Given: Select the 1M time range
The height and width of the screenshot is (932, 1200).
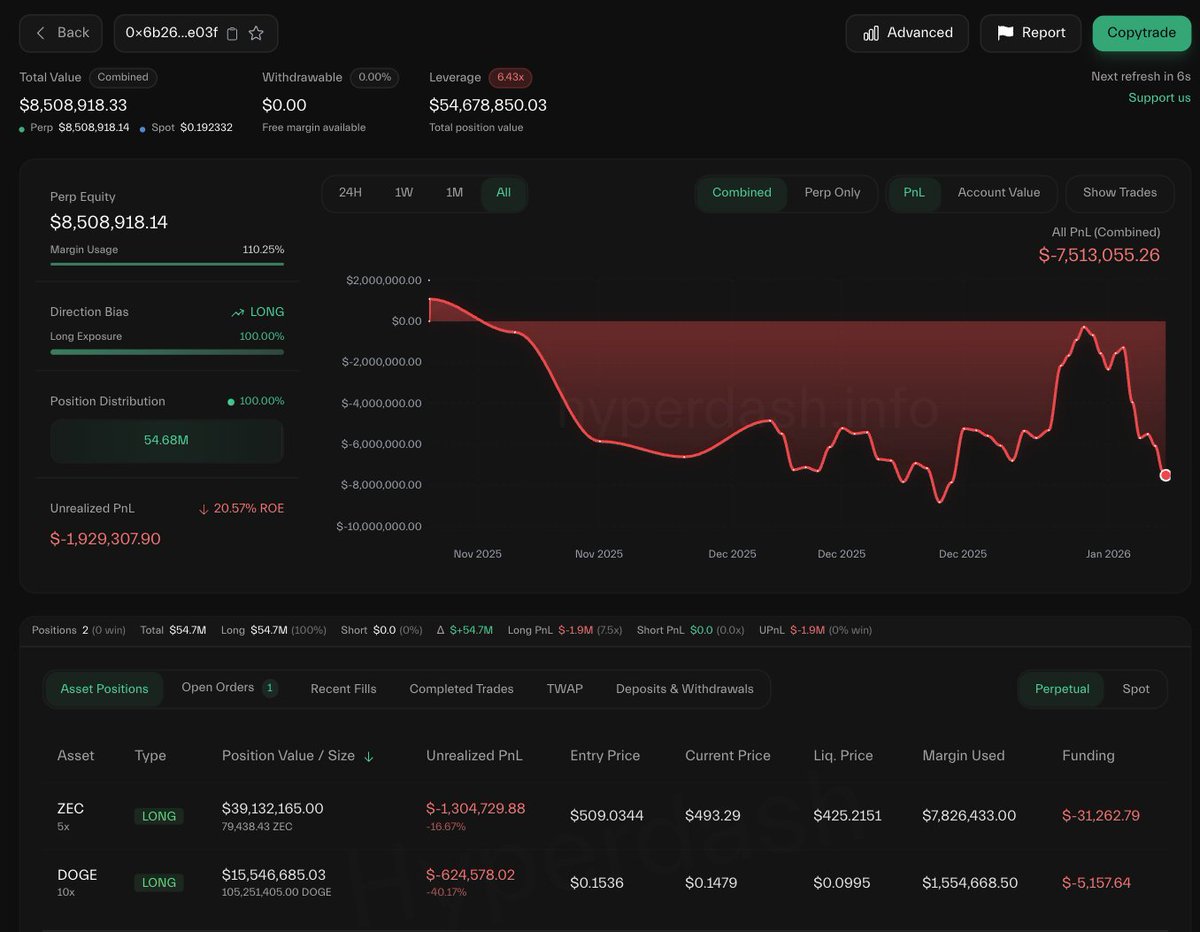Looking at the screenshot, I should (454, 193).
